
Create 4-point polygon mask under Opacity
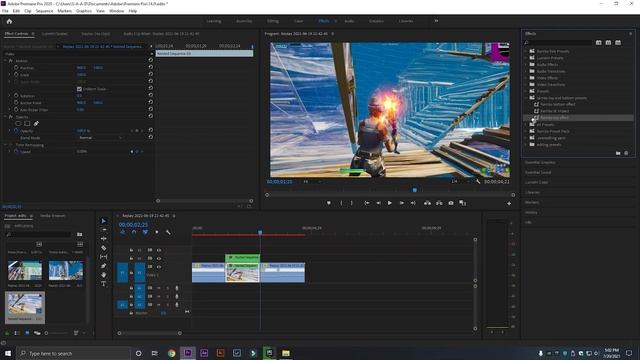point(27,123)
